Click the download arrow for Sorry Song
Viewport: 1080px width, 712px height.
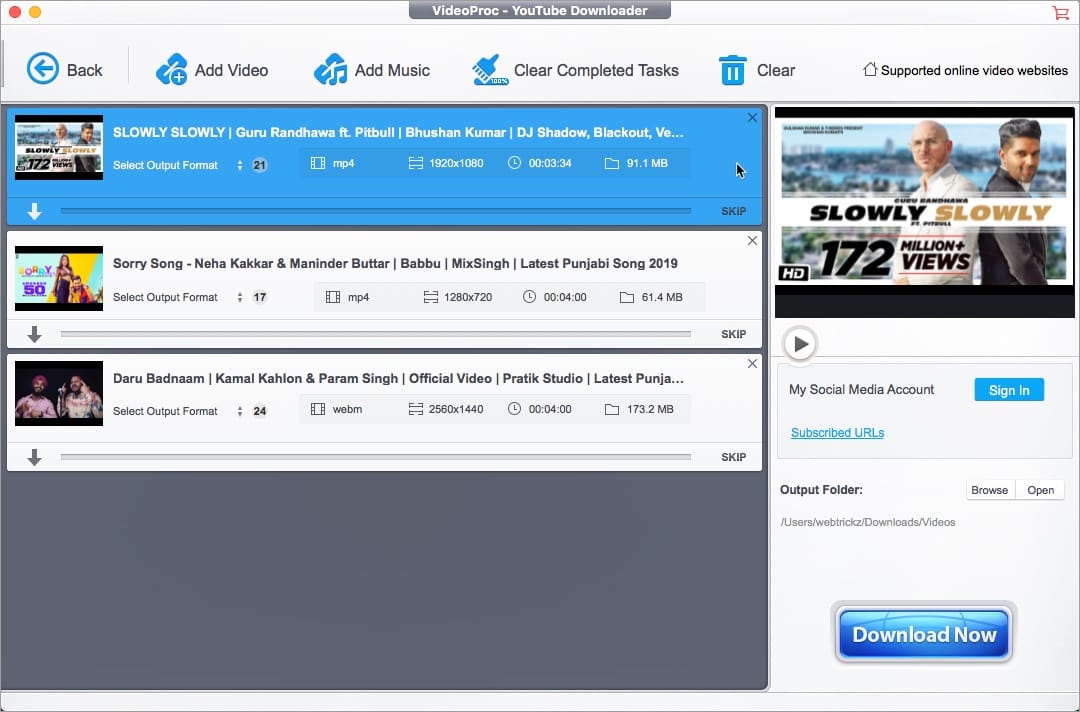pos(34,334)
